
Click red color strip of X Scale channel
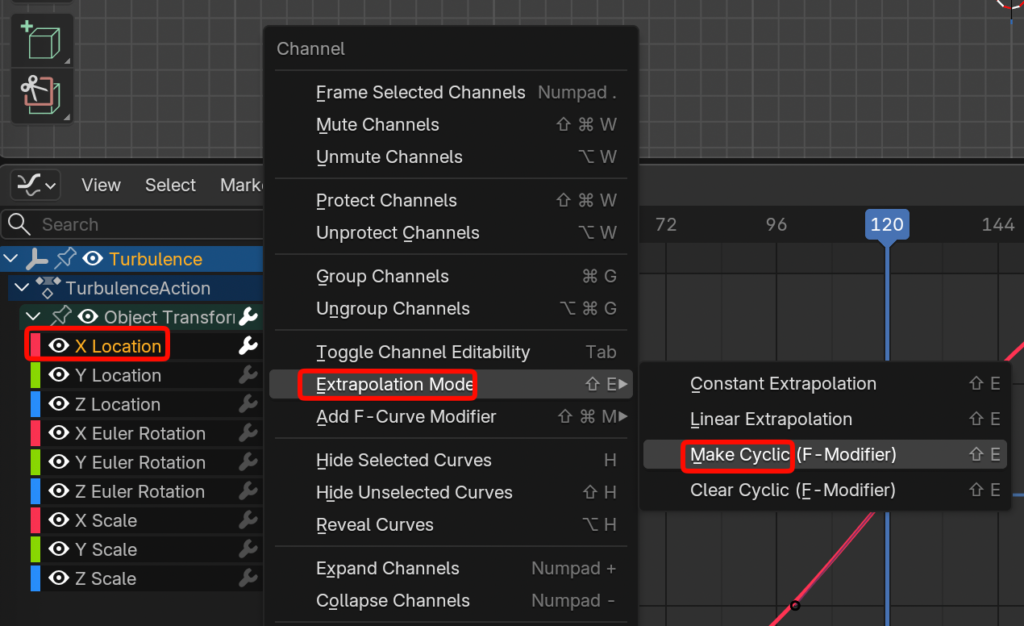tap(35, 520)
